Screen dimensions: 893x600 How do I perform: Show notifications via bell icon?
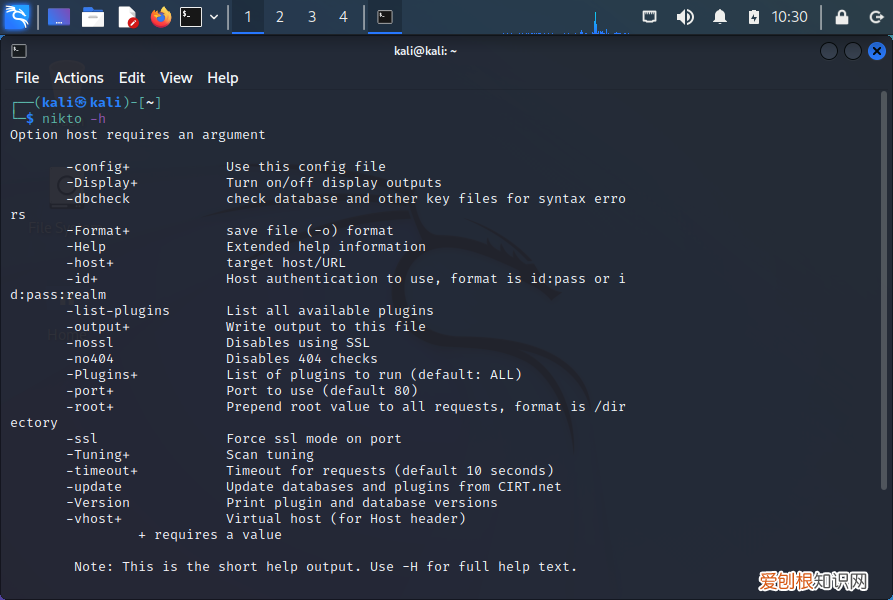click(x=720, y=17)
